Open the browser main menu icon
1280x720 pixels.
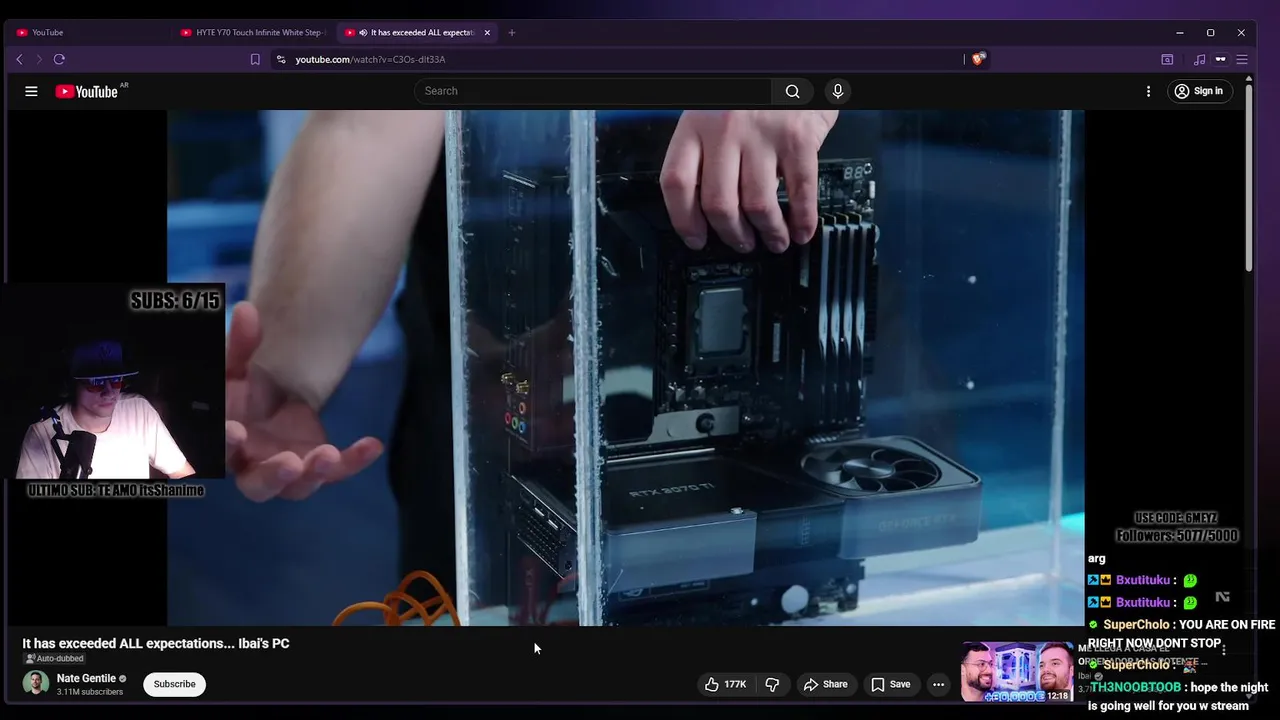point(1242,60)
